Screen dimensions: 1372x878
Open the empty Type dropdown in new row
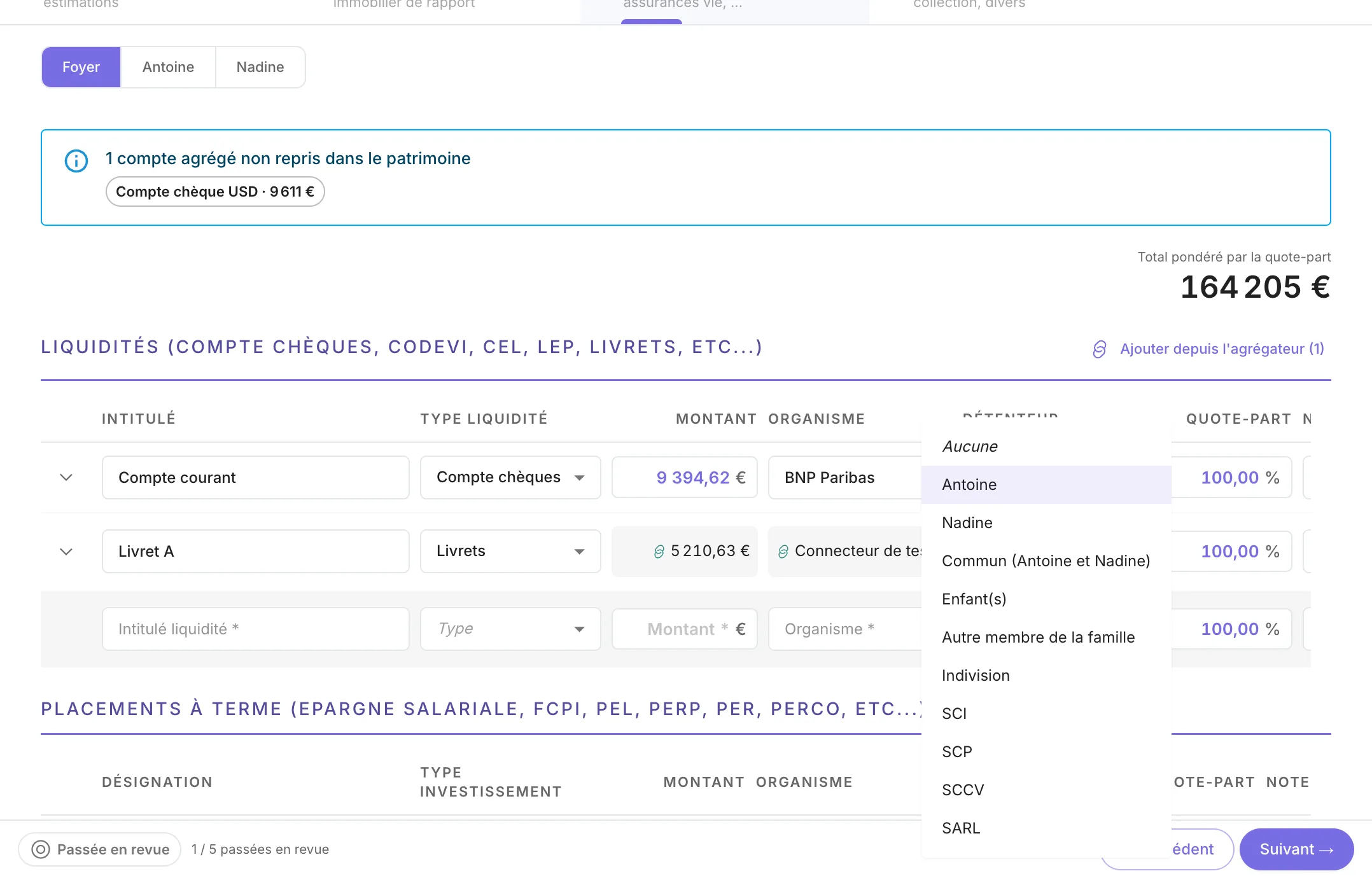(x=510, y=629)
